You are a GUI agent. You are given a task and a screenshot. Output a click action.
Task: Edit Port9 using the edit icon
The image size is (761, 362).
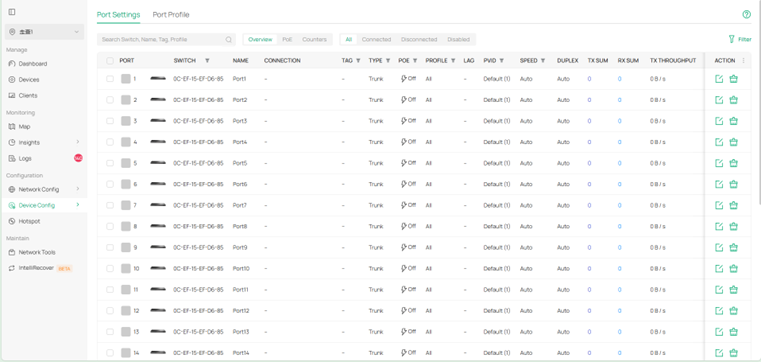coord(719,247)
